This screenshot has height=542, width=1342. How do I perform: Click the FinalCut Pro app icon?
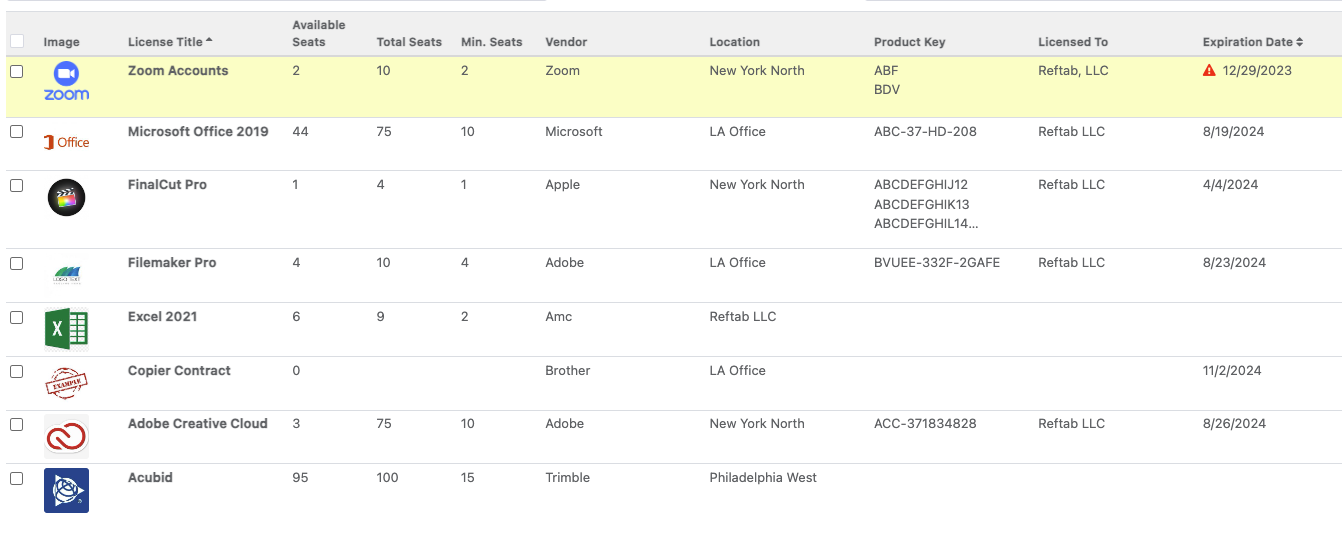(66, 197)
